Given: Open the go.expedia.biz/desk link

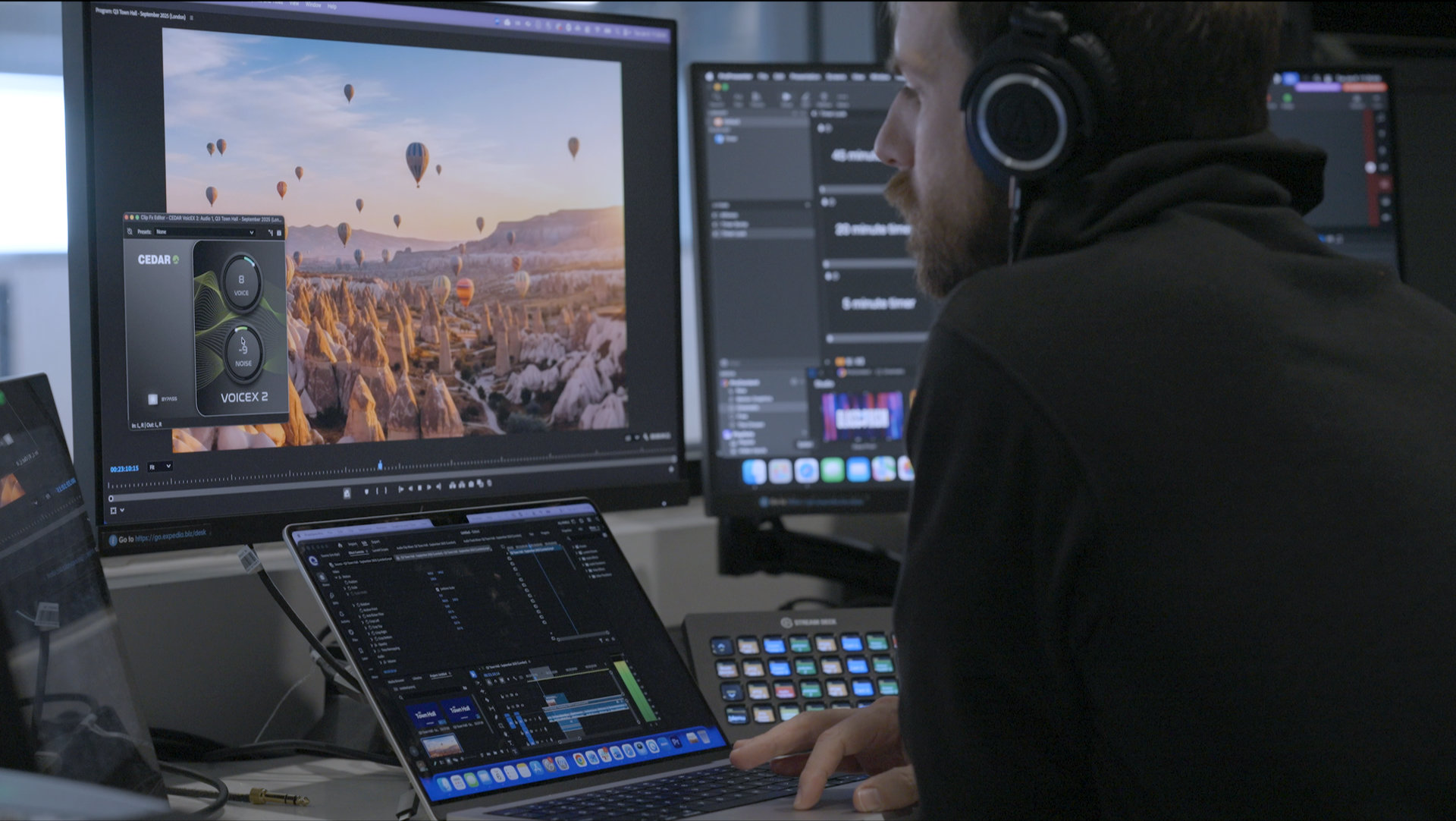Looking at the screenshot, I should click(170, 536).
